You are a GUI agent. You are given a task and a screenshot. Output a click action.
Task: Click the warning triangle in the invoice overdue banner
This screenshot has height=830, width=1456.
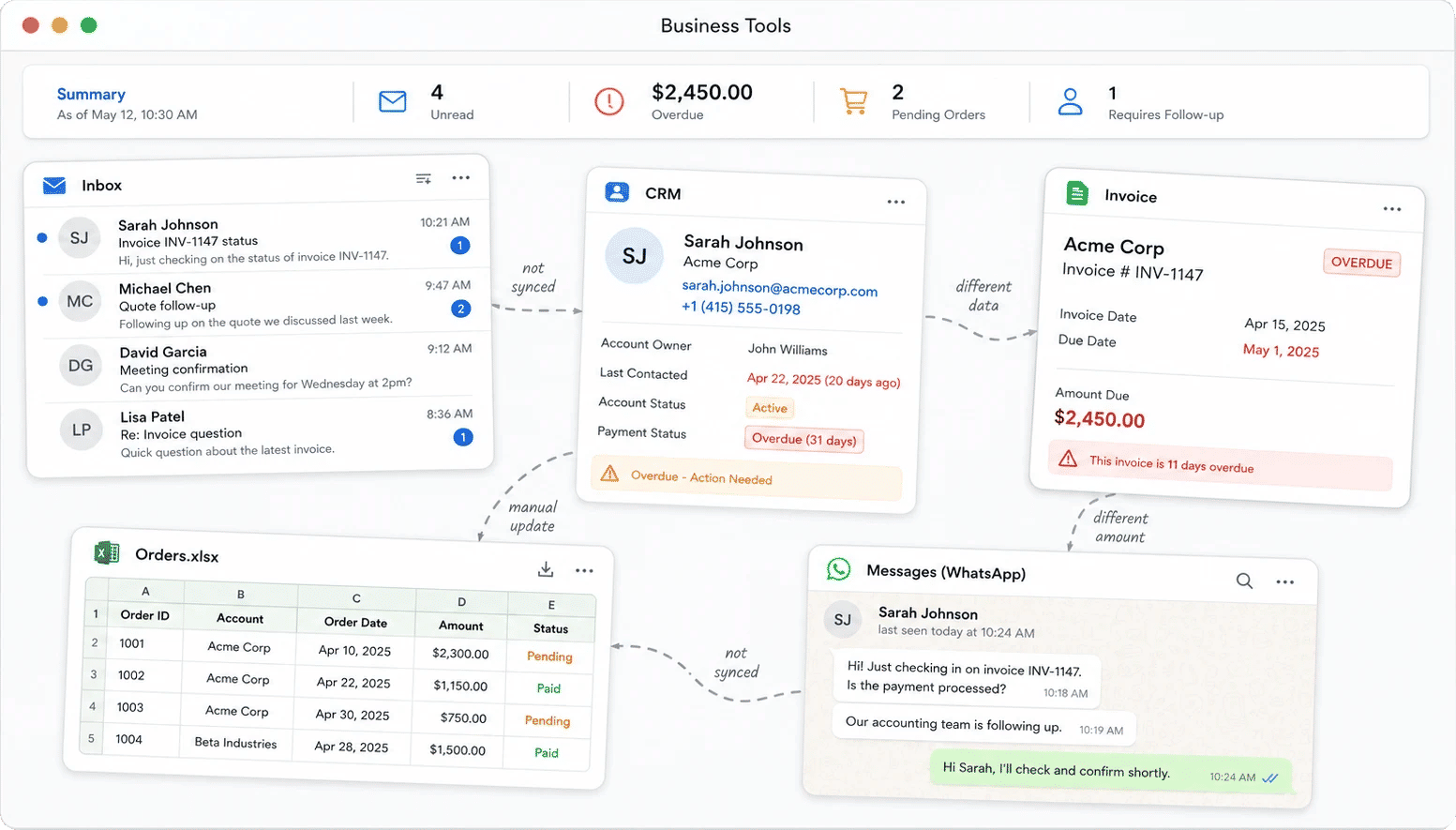point(1068,459)
